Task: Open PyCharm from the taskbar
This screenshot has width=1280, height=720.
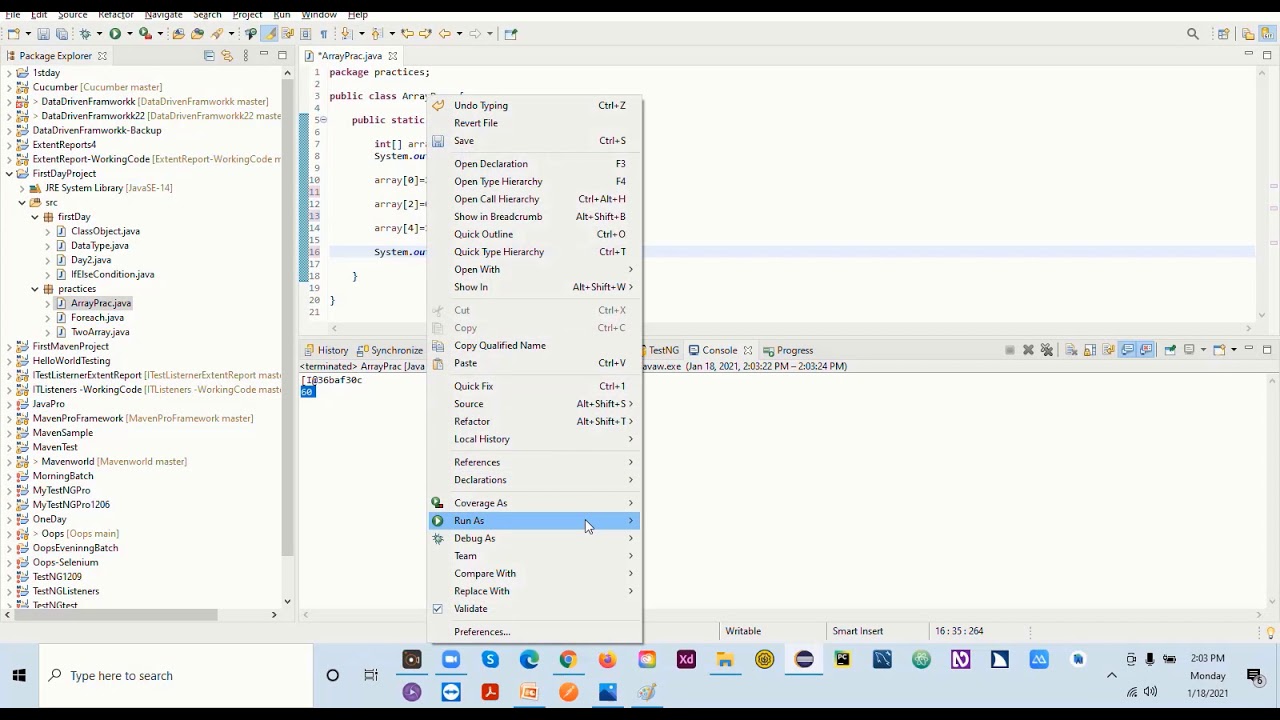Action: 843,659
